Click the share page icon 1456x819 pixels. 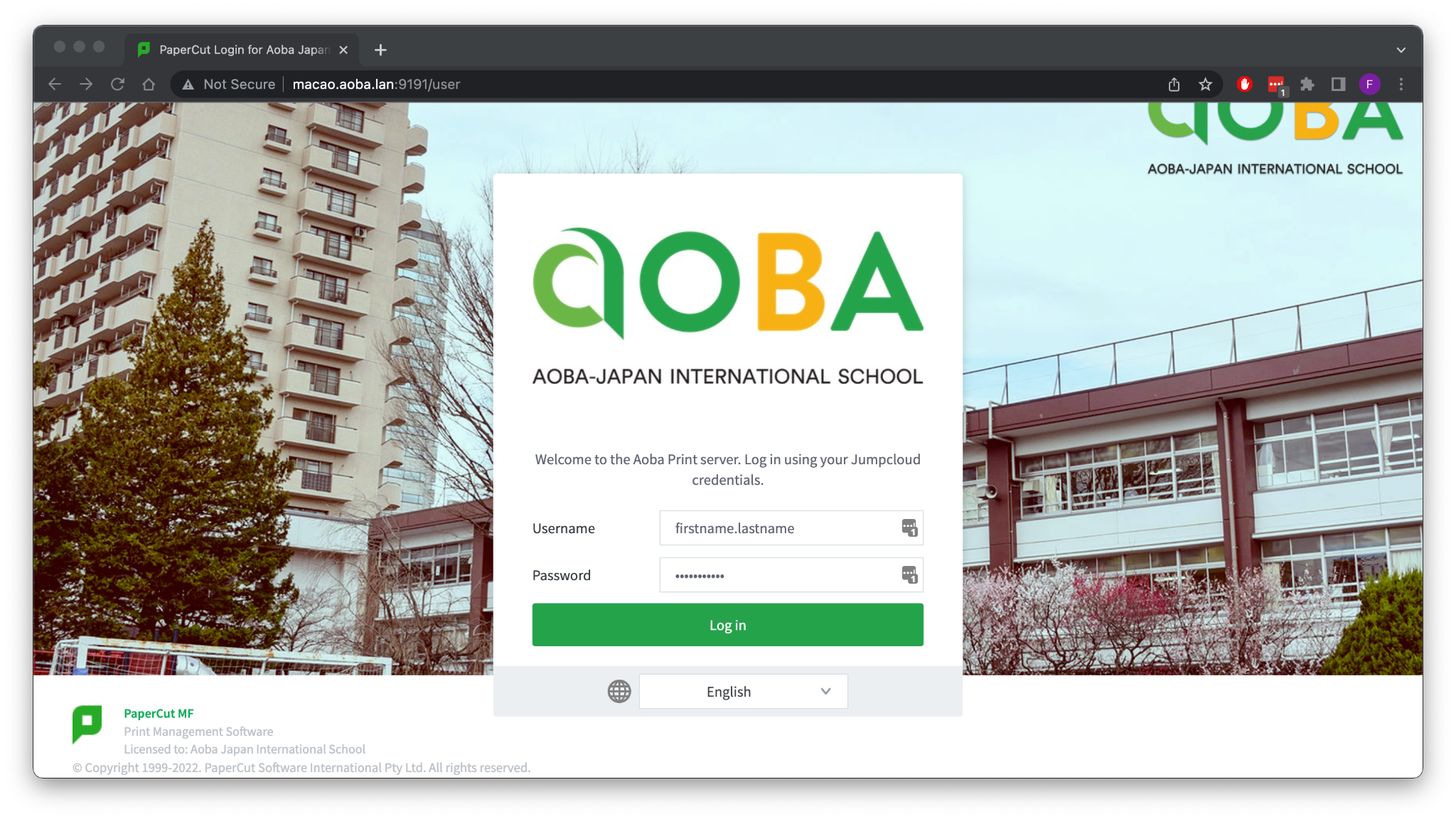coord(1174,85)
